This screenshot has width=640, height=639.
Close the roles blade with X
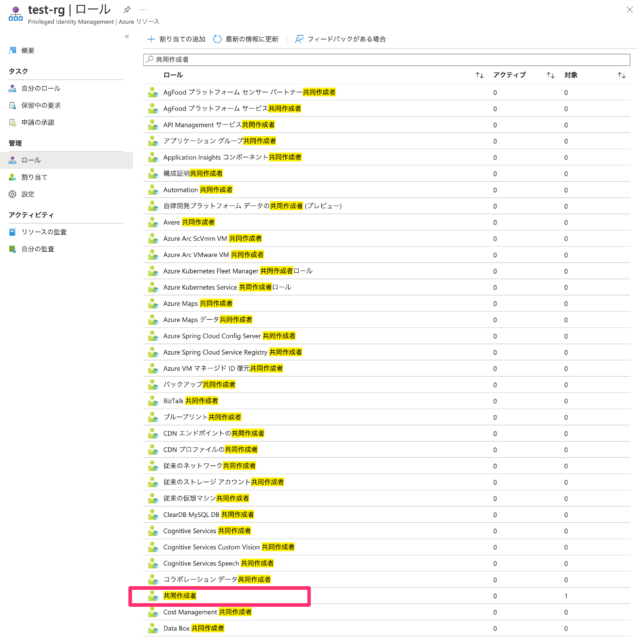pos(629,10)
